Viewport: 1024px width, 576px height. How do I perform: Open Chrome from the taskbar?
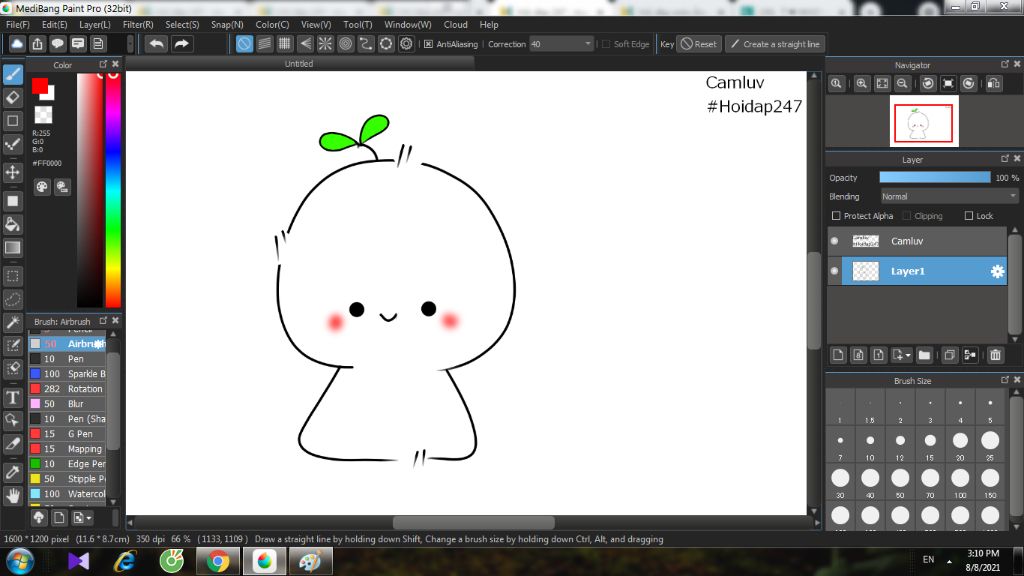point(218,561)
